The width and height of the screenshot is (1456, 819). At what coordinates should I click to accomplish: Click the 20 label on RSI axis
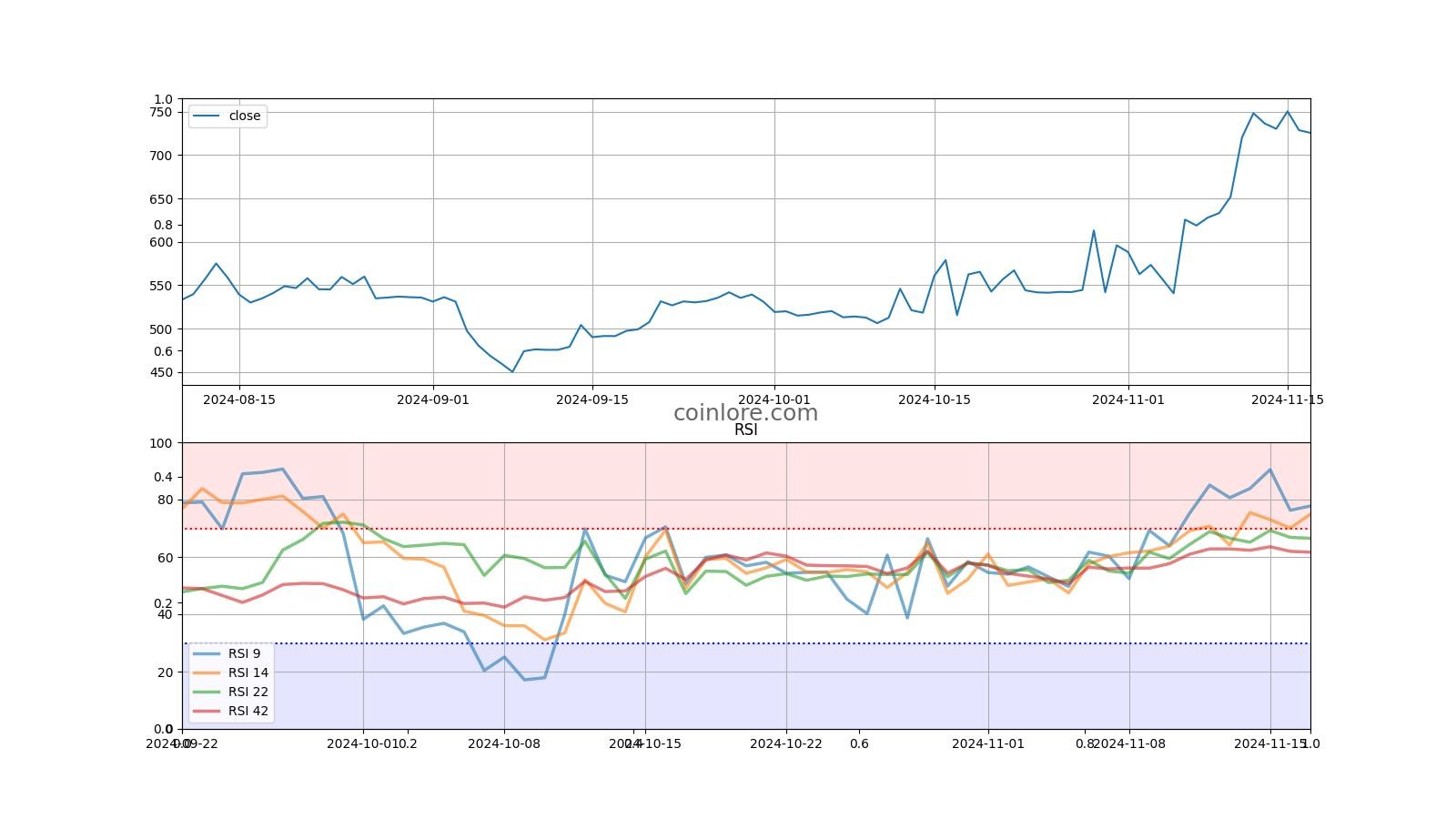pos(164,672)
